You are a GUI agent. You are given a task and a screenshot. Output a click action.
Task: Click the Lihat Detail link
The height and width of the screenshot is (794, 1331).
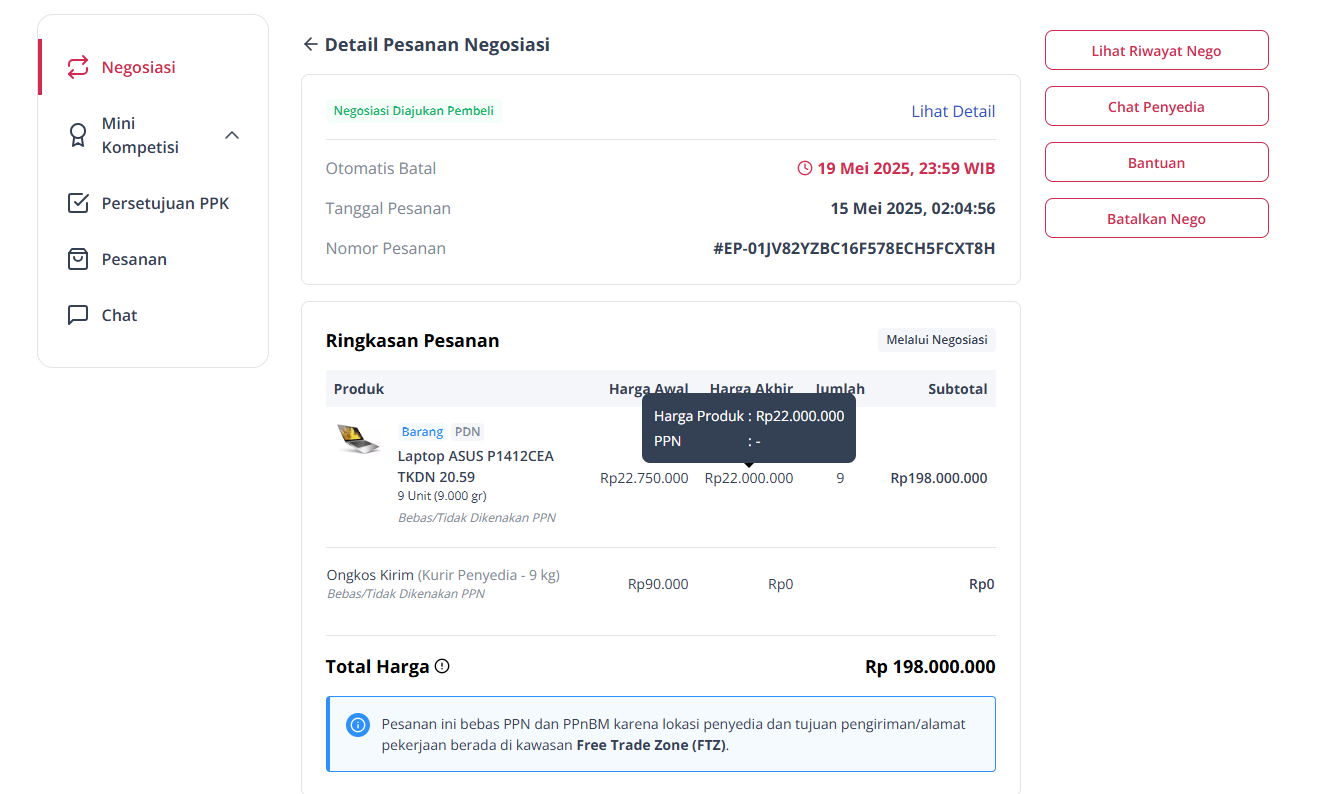(953, 111)
